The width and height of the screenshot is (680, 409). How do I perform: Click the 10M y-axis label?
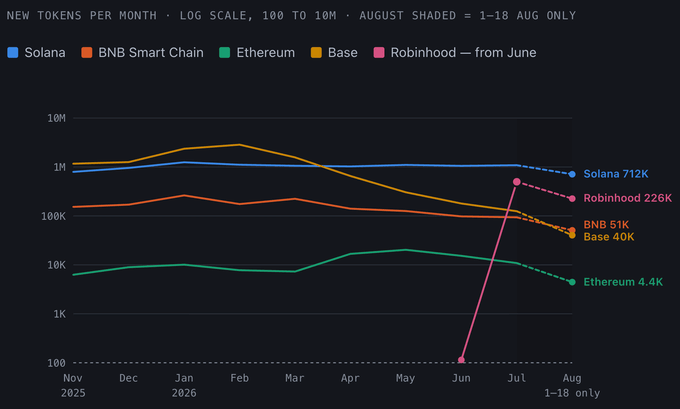tap(56, 118)
